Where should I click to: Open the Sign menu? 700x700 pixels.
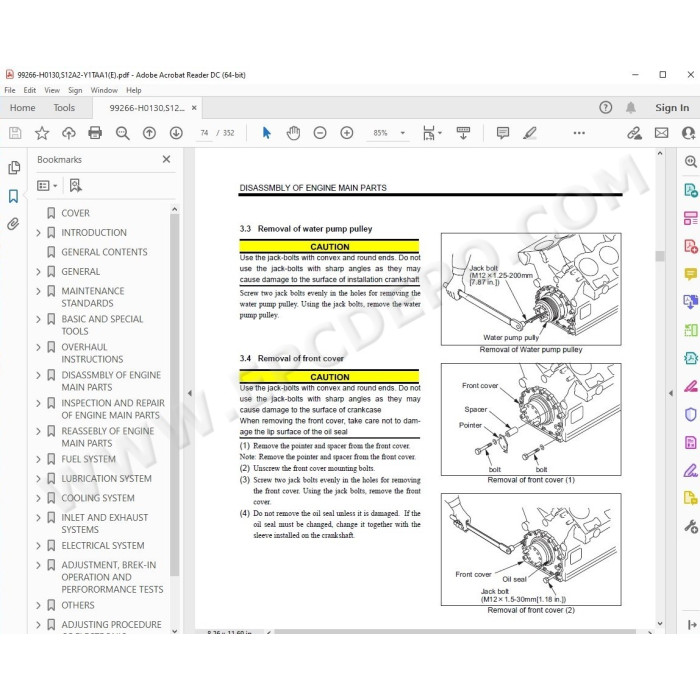[x=75, y=90]
